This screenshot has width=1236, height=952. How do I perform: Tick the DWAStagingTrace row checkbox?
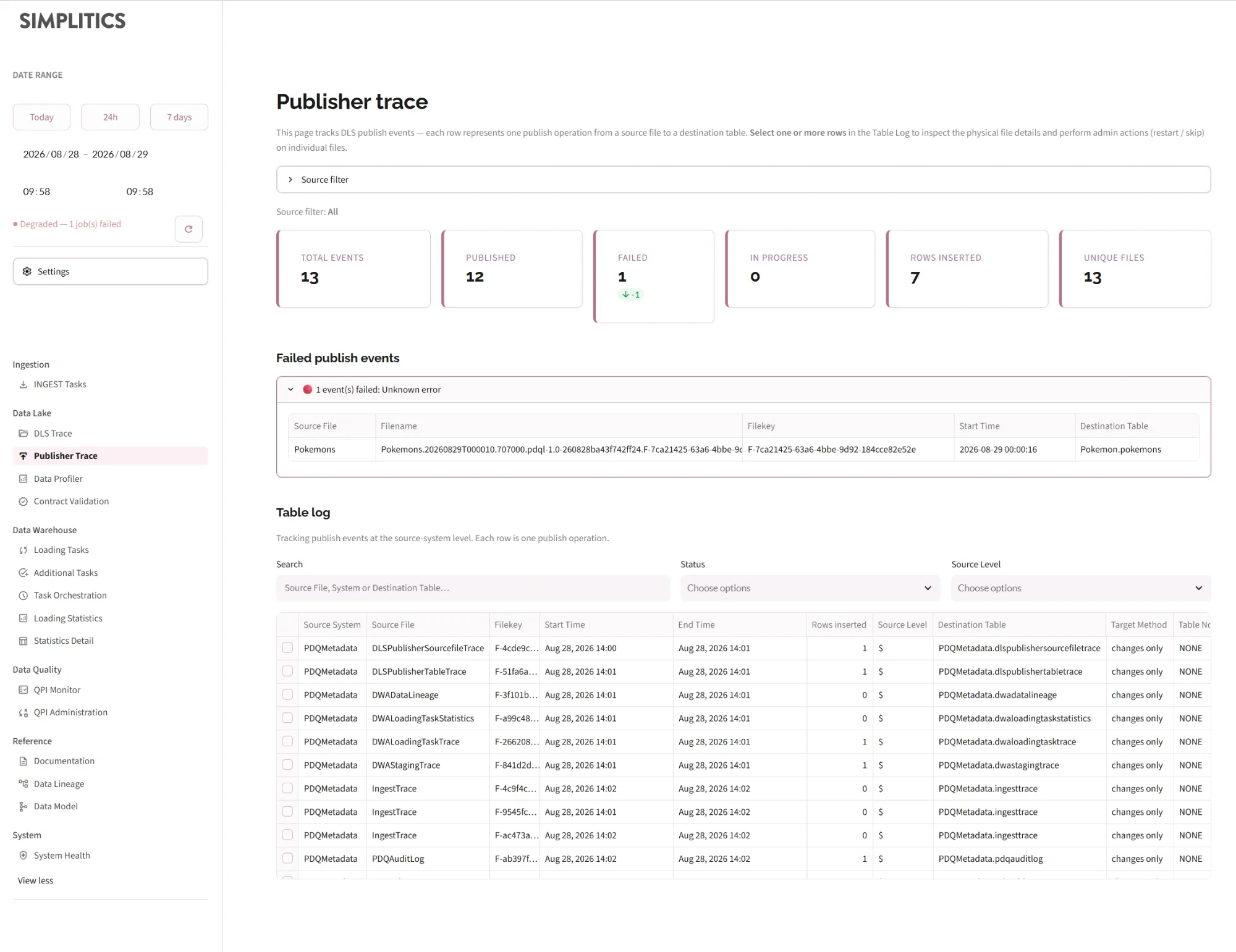pyautogui.click(x=287, y=765)
